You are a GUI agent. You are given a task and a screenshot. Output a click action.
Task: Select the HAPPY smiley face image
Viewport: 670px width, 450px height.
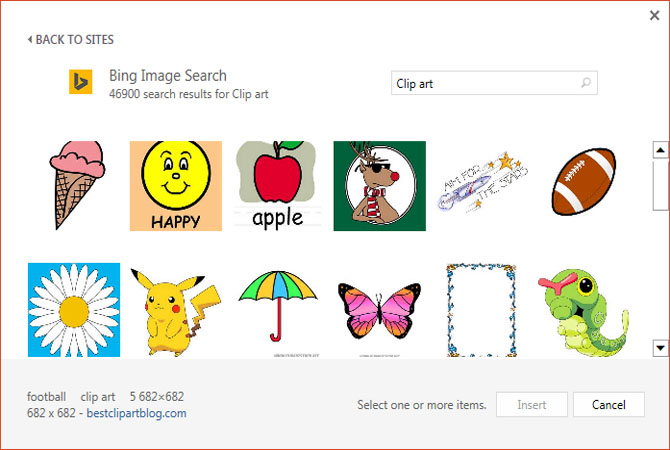(x=176, y=186)
